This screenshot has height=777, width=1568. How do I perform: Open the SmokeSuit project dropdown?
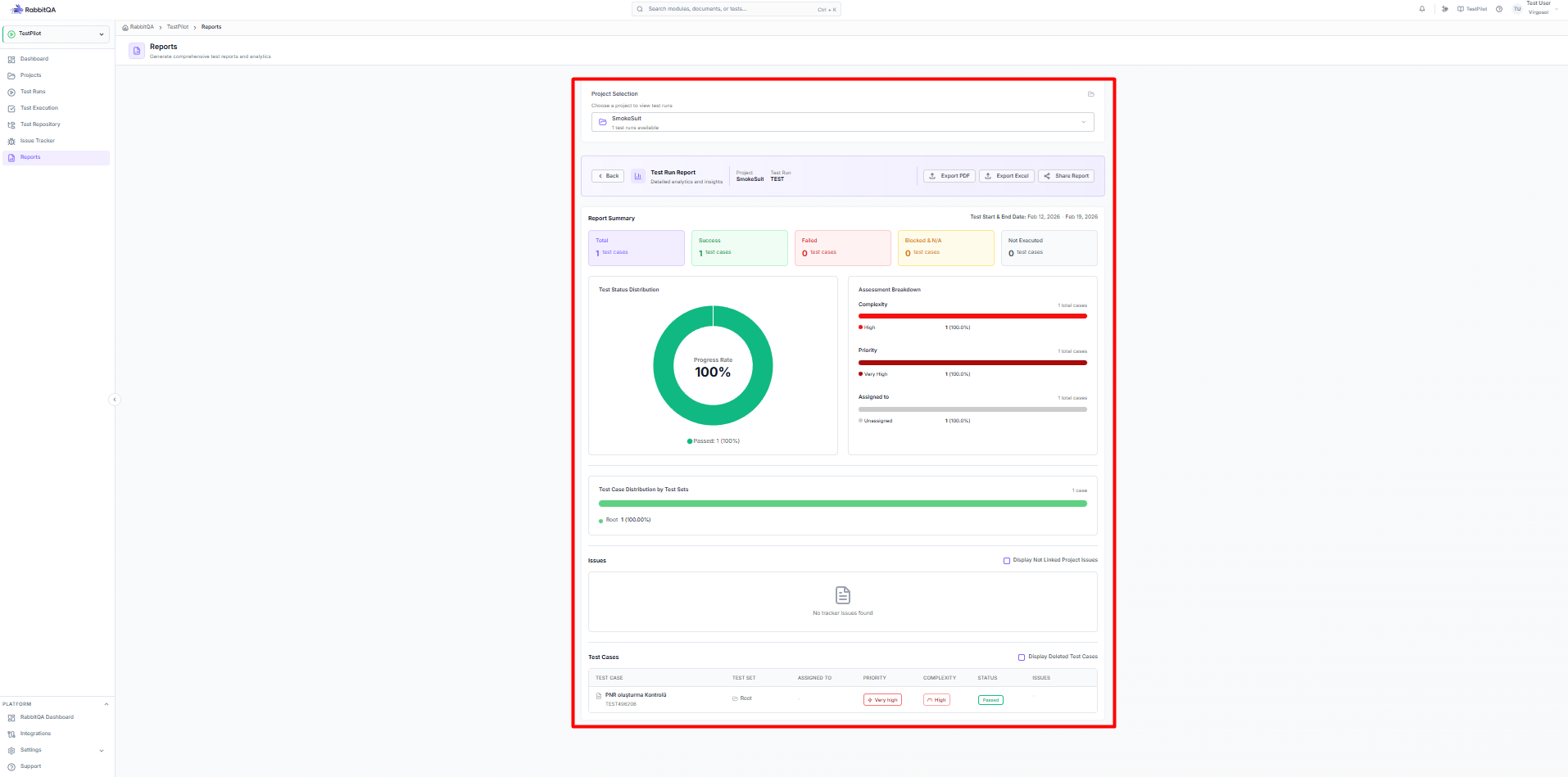click(x=842, y=122)
